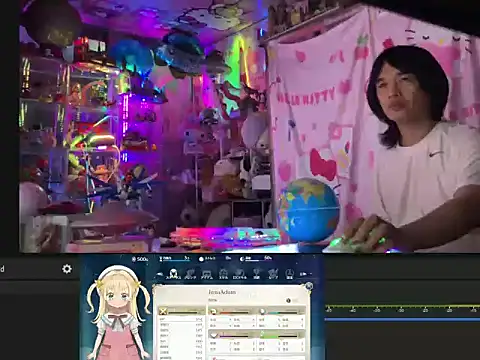Click the back arrow in game menu bar
The width and height of the screenshot is (480, 360).
pyautogui.click(x=160, y=274)
